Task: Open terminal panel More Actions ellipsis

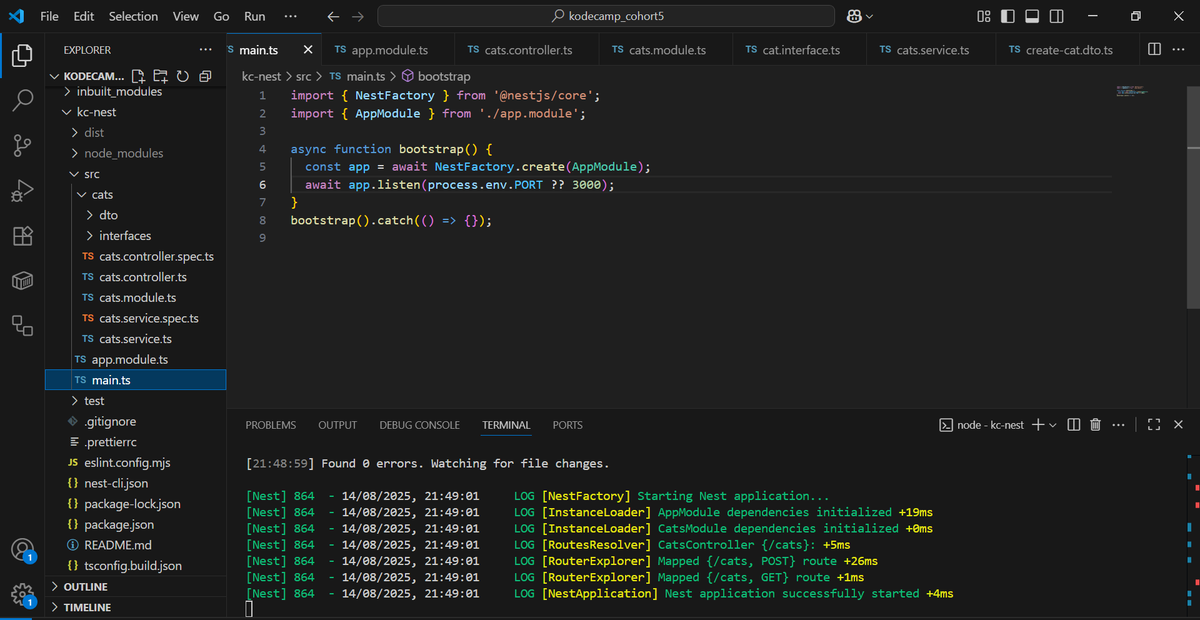Action: [1118, 425]
